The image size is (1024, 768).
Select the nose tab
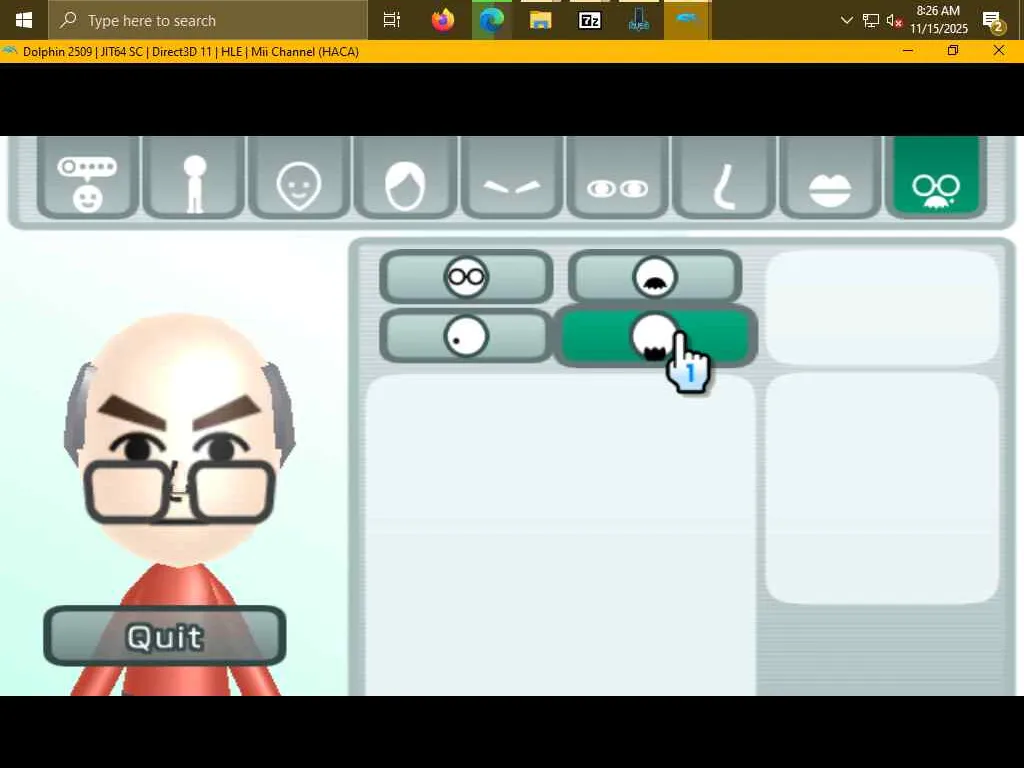coord(724,176)
